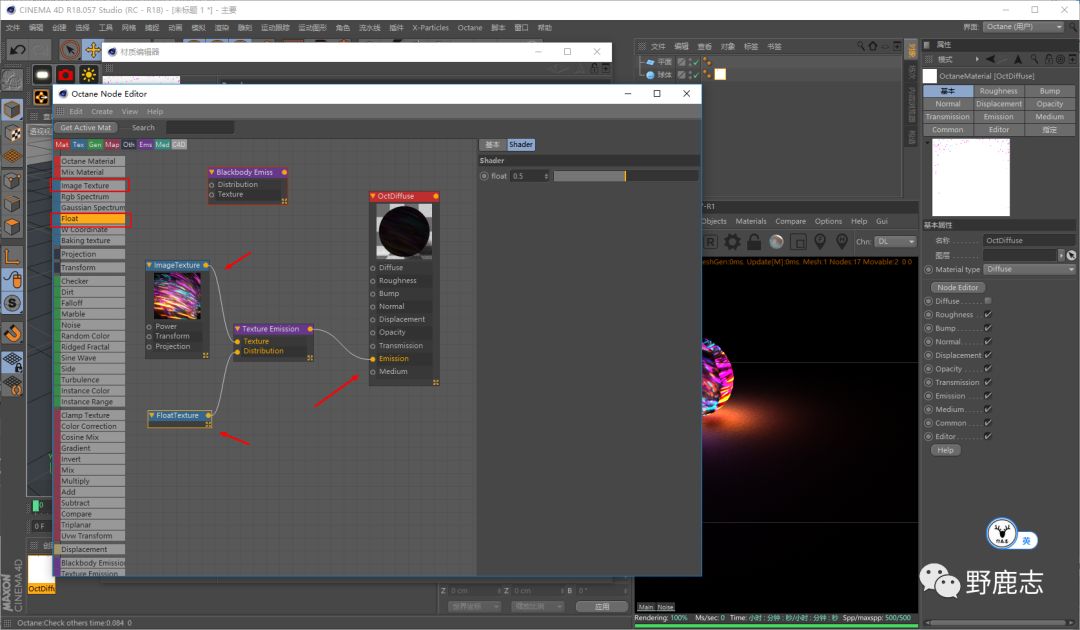Image resolution: width=1080 pixels, height=630 pixels.
Task: Open the Material type dropdown
Action: pos(1029,269)
